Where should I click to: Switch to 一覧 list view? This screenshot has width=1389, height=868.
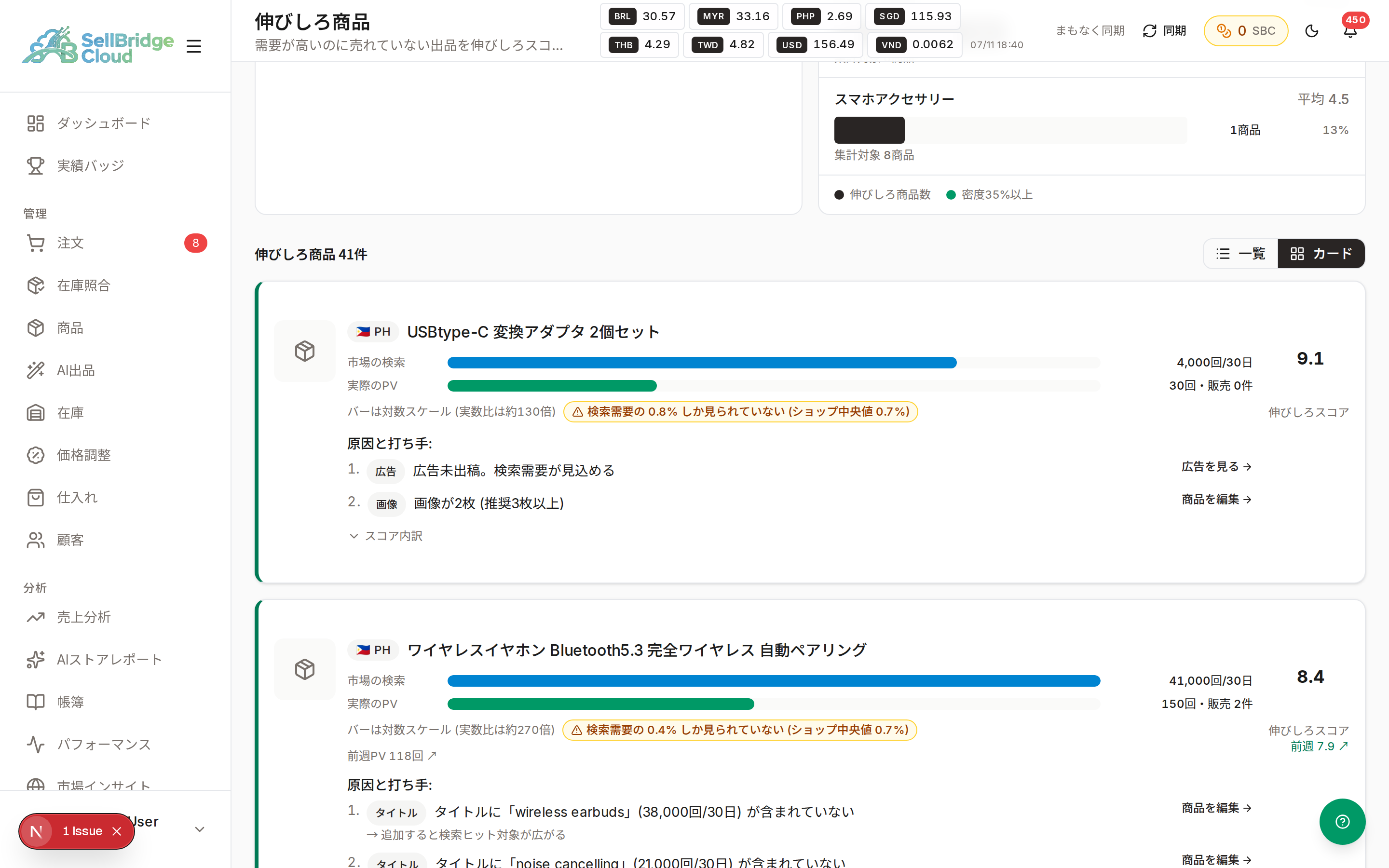(1241, 254)
